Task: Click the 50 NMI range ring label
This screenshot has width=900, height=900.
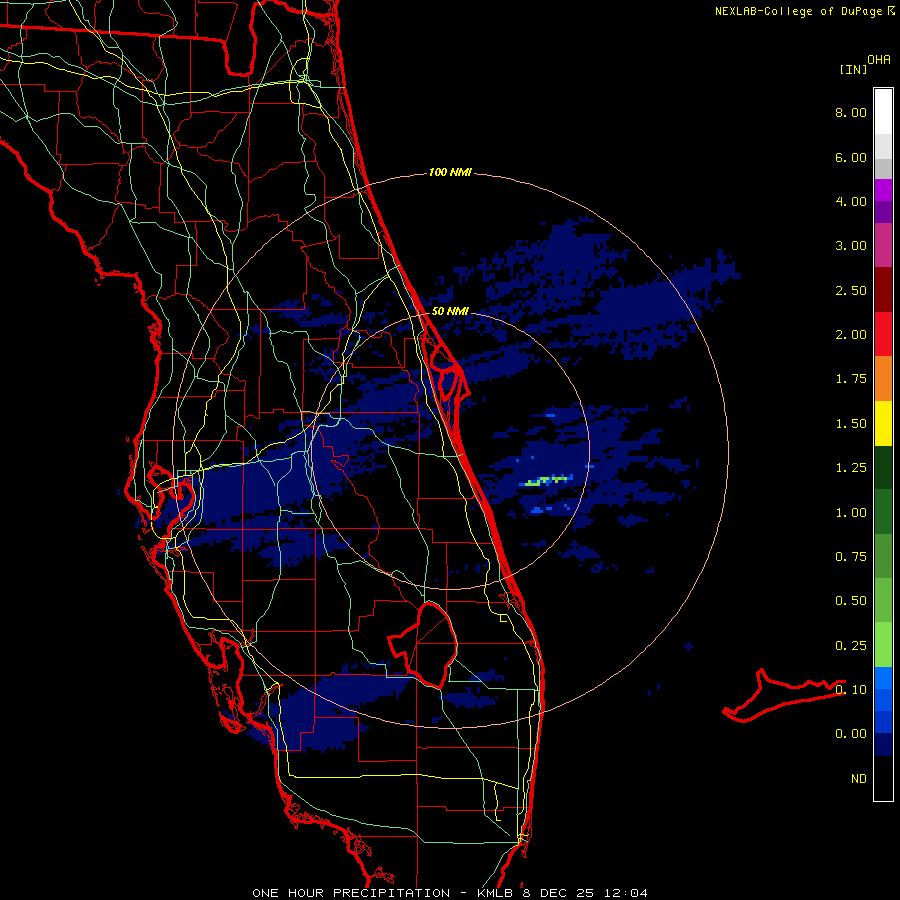Action: (x=450, y=312)
